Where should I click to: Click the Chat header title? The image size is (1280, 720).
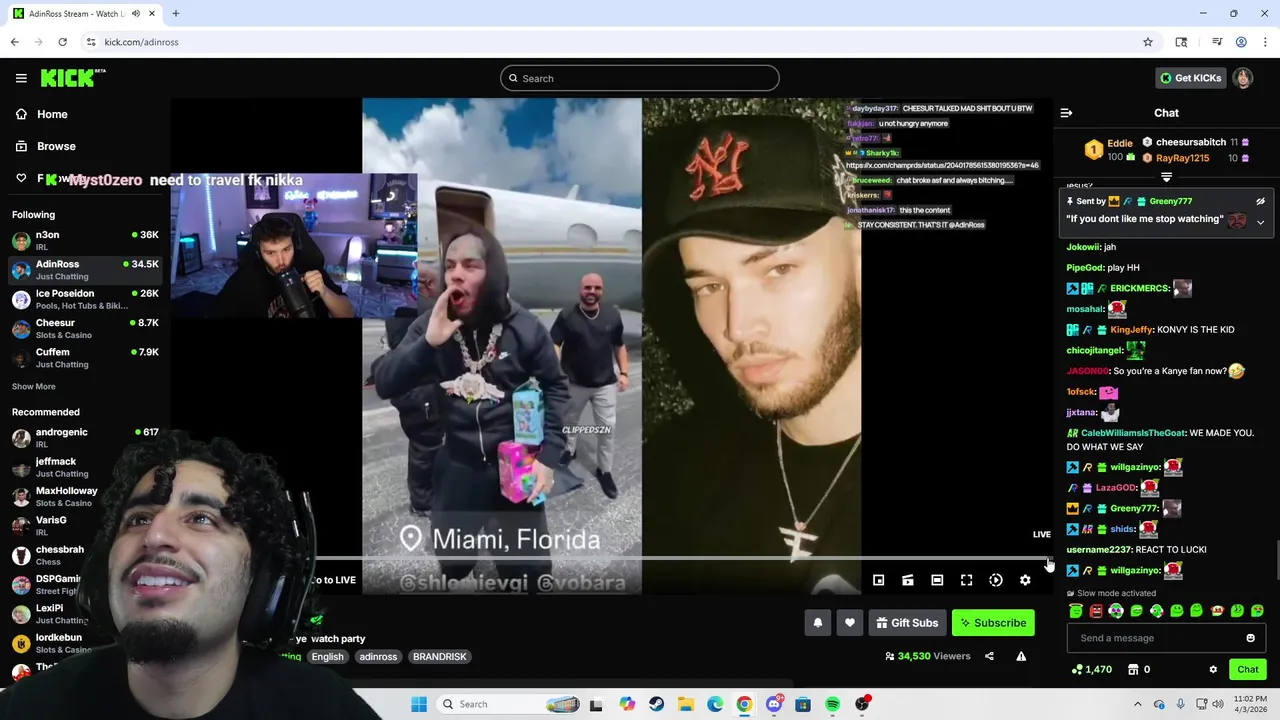(1166, 113)
